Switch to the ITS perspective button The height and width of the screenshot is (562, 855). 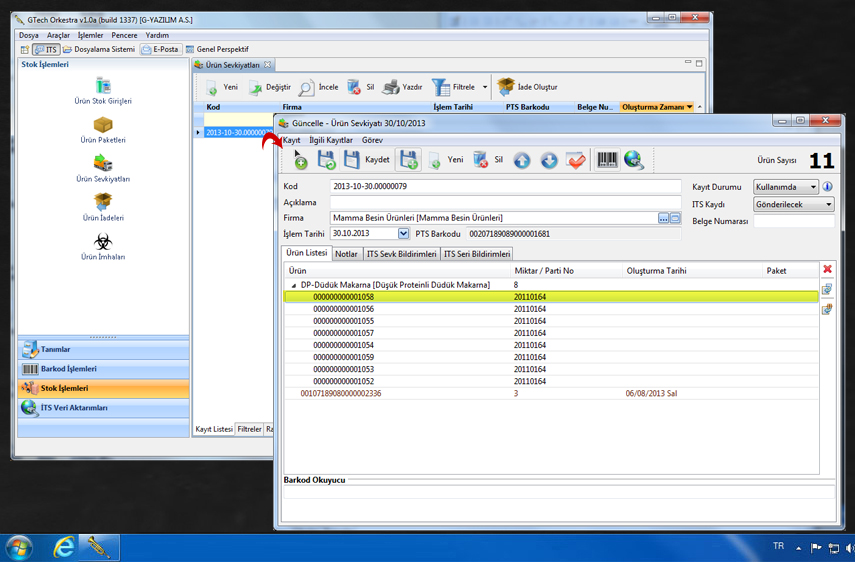click(46, 49)
